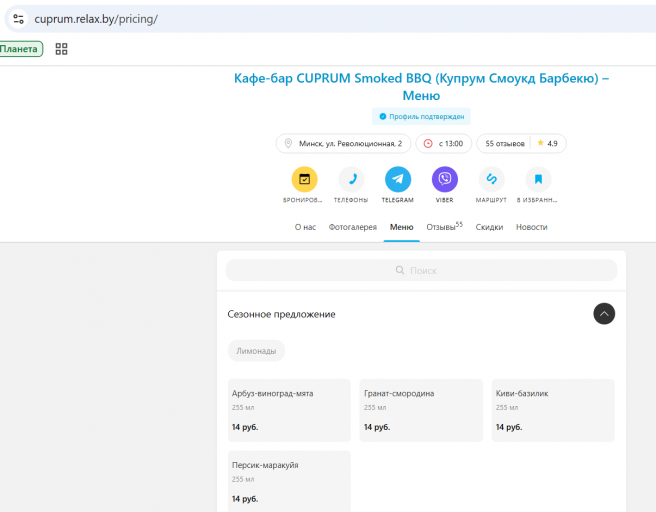Screen dimensions: 656x512
Task: Click the clock icon in hours chip
Action: pyautogui.click(x=428, y=143)
